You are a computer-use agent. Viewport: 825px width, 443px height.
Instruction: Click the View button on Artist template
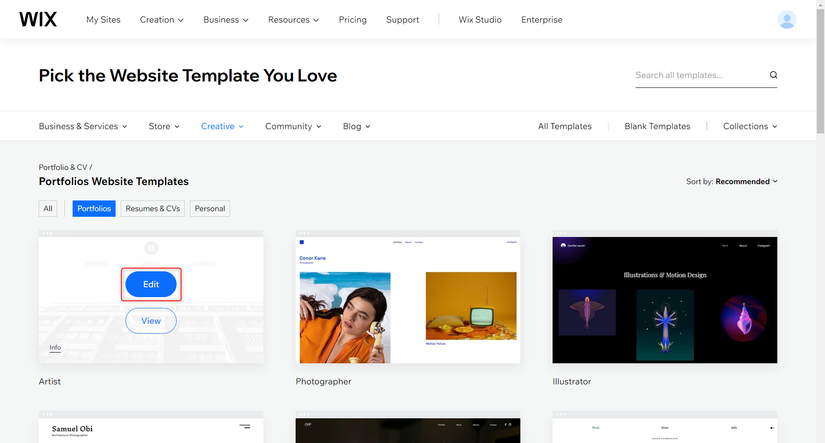(151, 320)
